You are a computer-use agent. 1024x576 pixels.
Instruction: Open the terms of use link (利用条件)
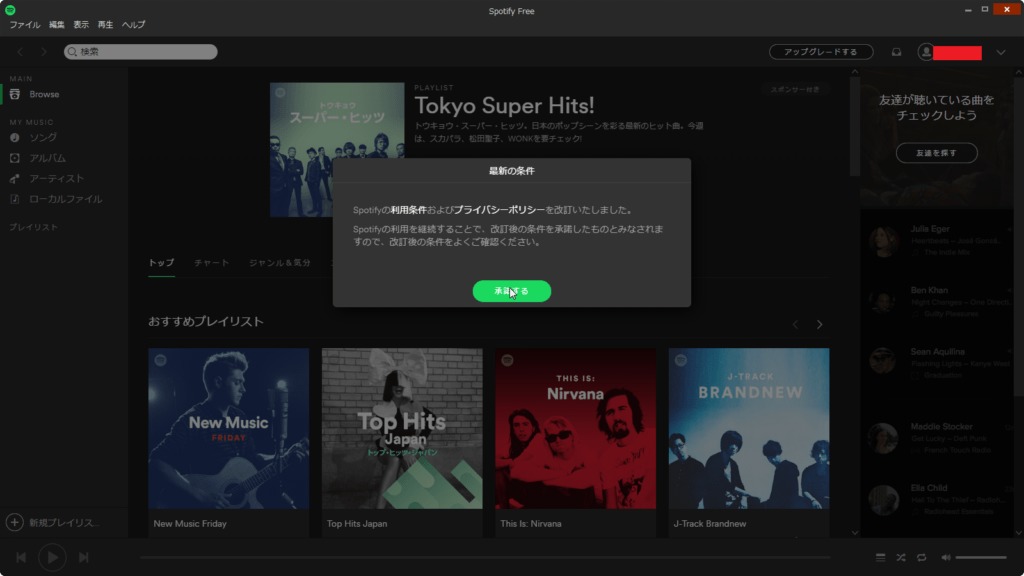408,210
